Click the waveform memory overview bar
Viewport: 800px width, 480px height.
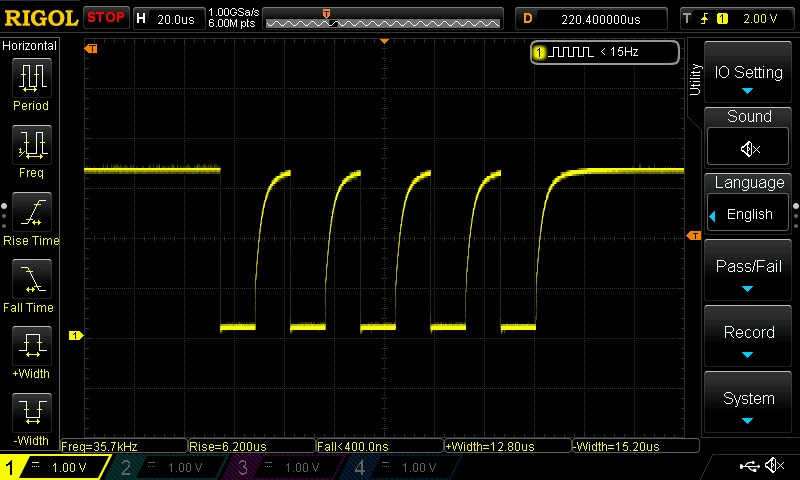point(383,19)
